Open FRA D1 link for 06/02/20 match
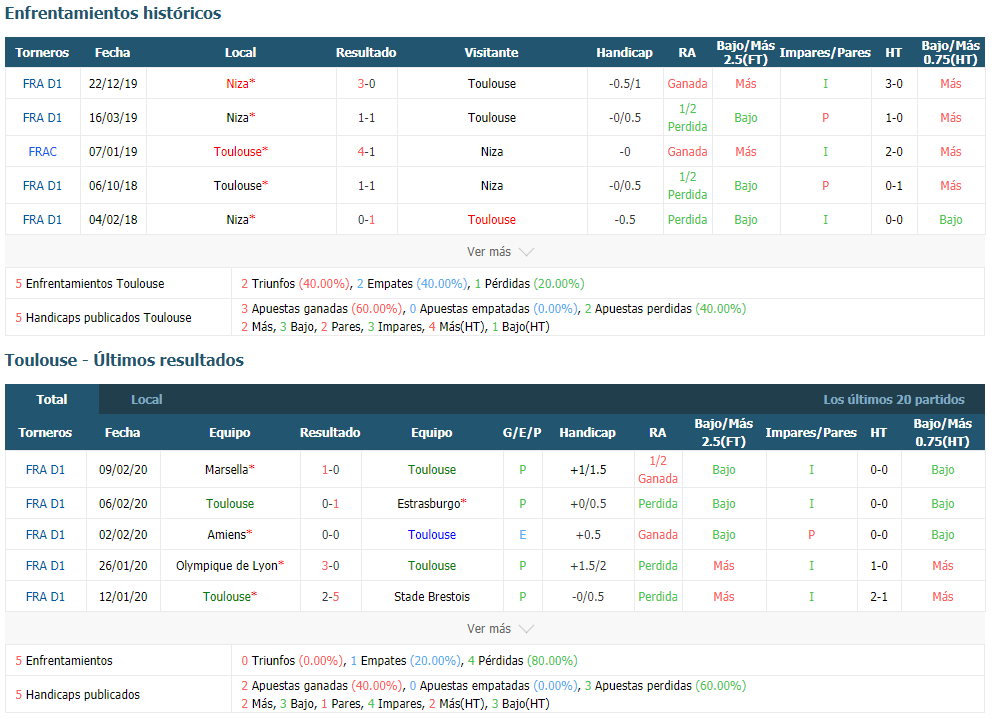Screen dimensions: 996x719 coord(45,503)
